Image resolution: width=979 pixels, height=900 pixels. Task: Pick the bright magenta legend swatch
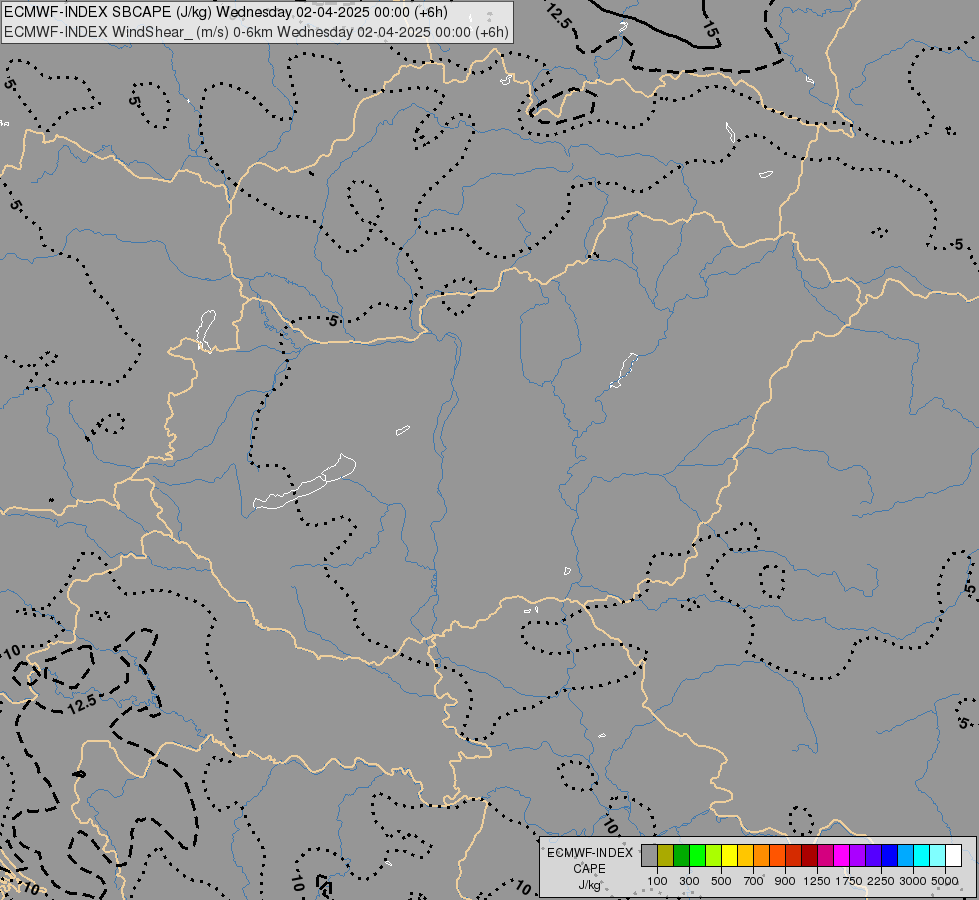point(842,856)
